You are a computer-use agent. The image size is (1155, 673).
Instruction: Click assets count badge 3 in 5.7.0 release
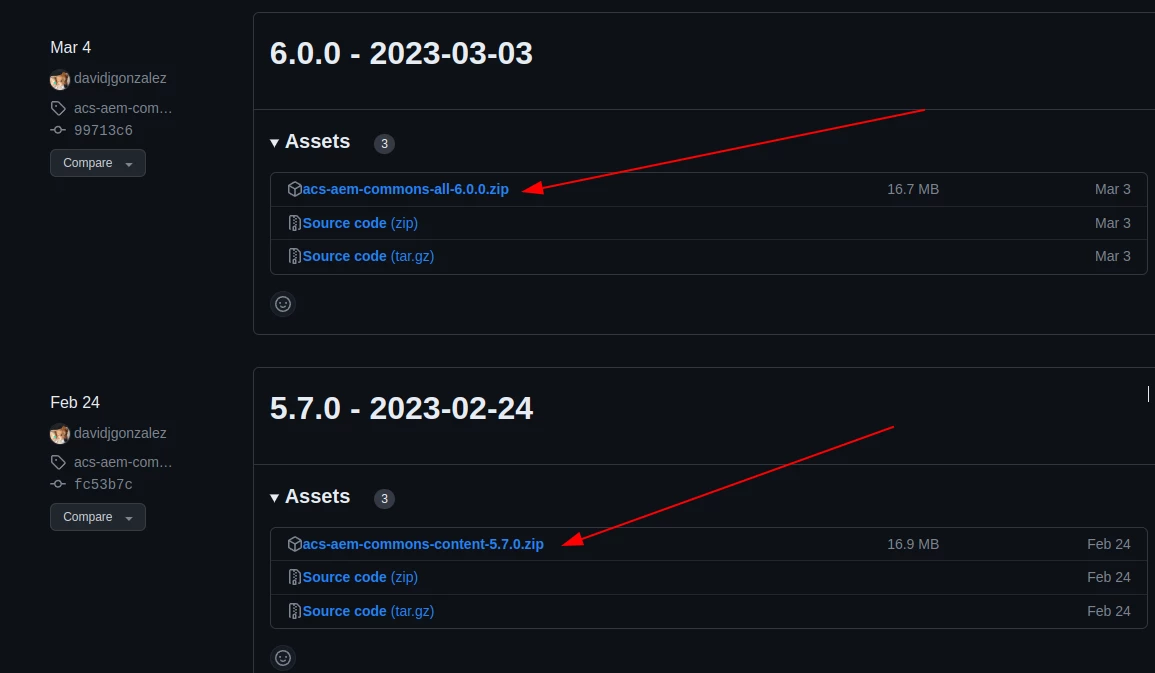click(385, 498)
